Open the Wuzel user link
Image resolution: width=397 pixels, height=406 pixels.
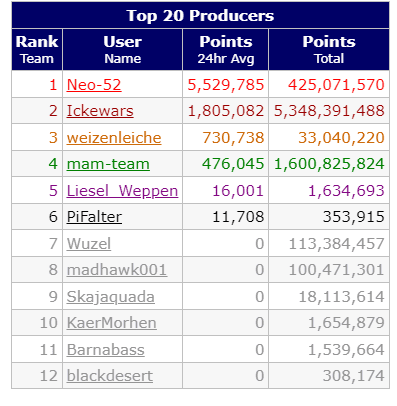(x=89, y=244)
